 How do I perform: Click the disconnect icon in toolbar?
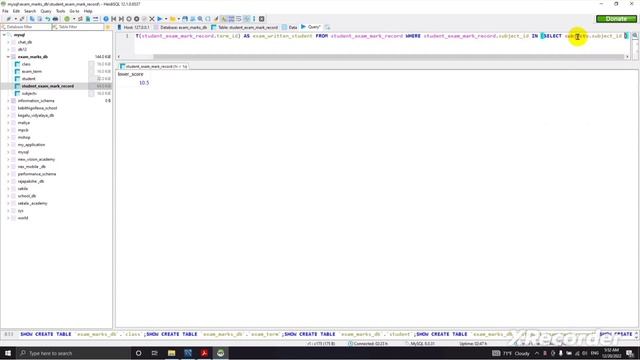tap(22, 19)
